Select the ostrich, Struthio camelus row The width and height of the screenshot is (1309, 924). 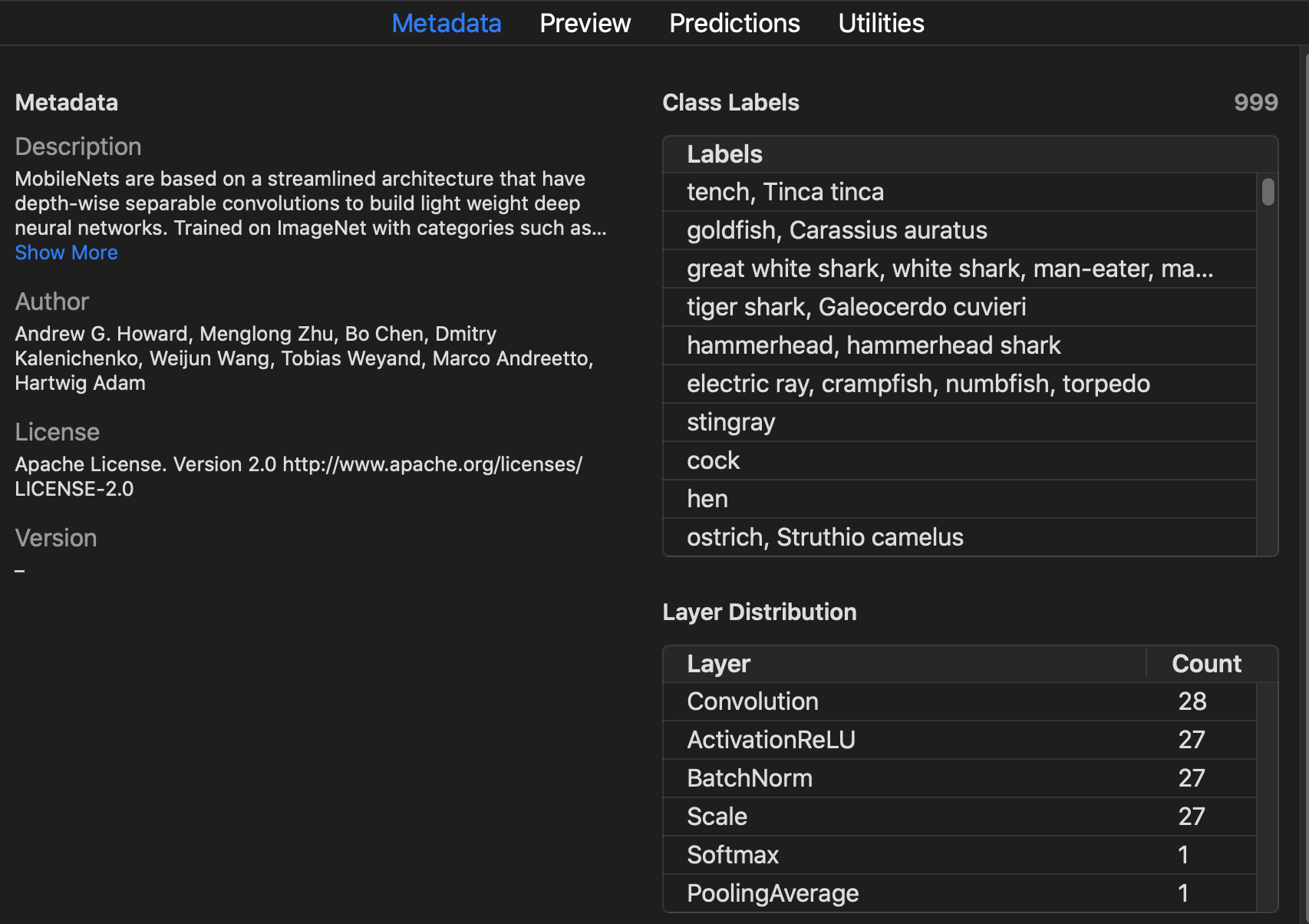point(825,537)
